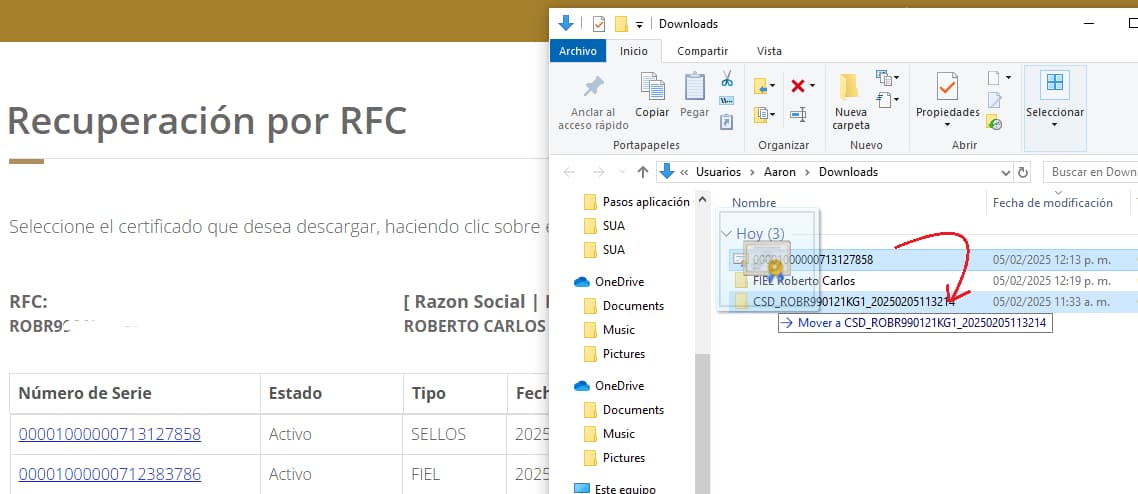
Task: Click the double chevron before Usuarios
Action: (x=684, y=173)
